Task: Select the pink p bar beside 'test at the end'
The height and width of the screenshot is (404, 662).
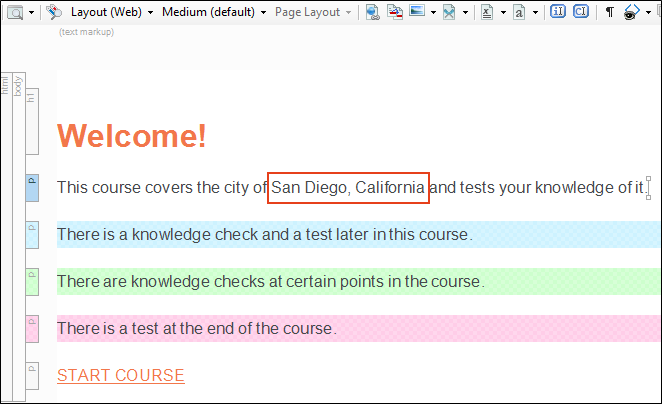Action: click(32, 328)
